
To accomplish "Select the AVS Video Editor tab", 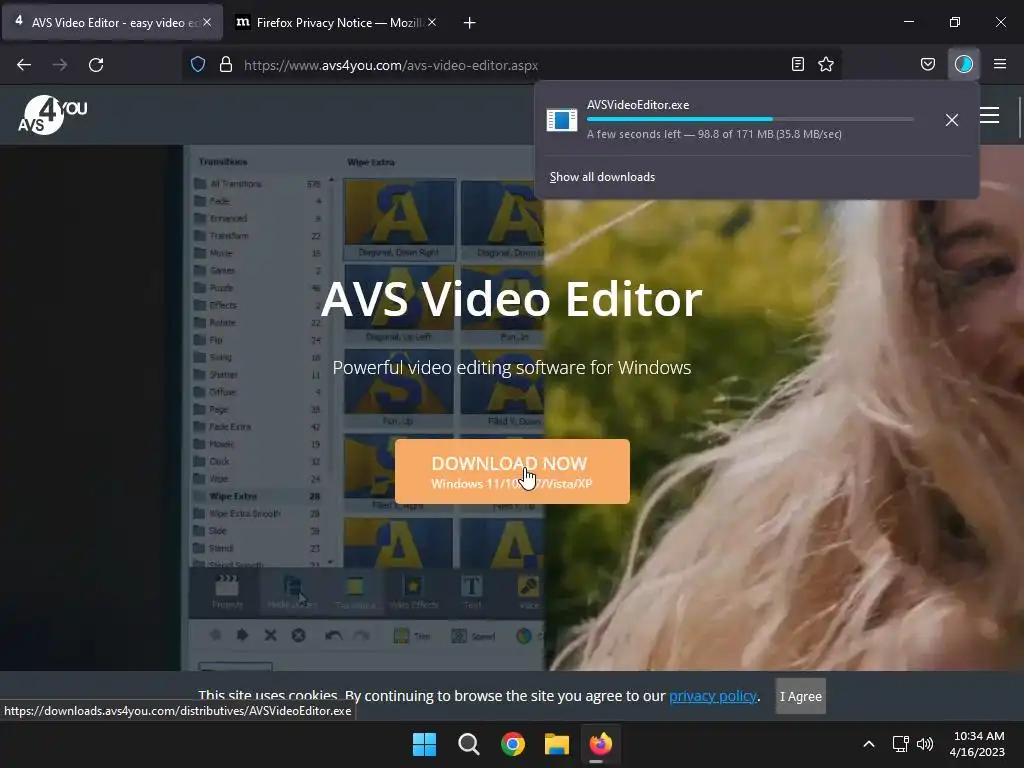I will [112, 23].
